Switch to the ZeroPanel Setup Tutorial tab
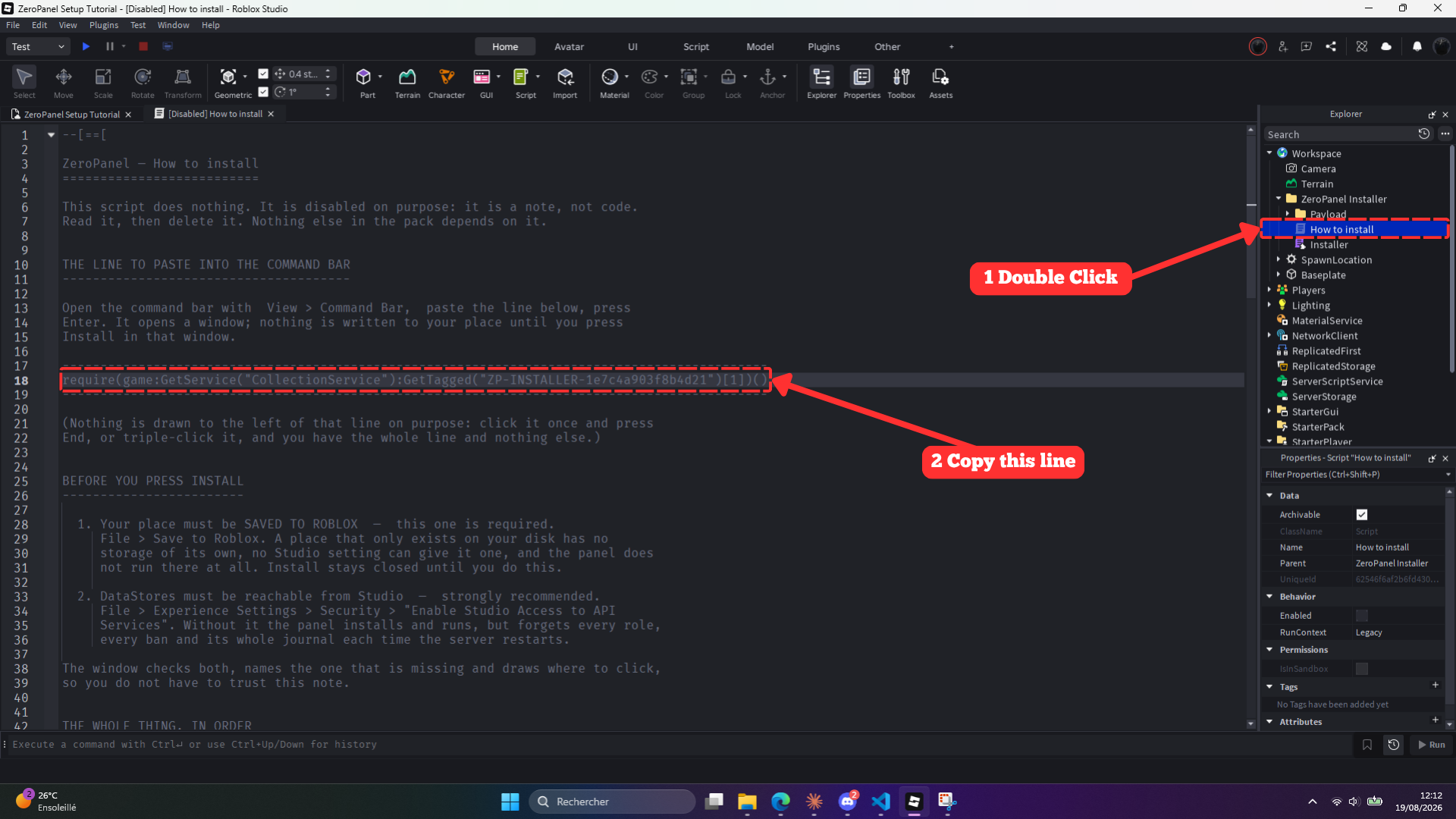The image size is (1456, 819). (72, 115)
